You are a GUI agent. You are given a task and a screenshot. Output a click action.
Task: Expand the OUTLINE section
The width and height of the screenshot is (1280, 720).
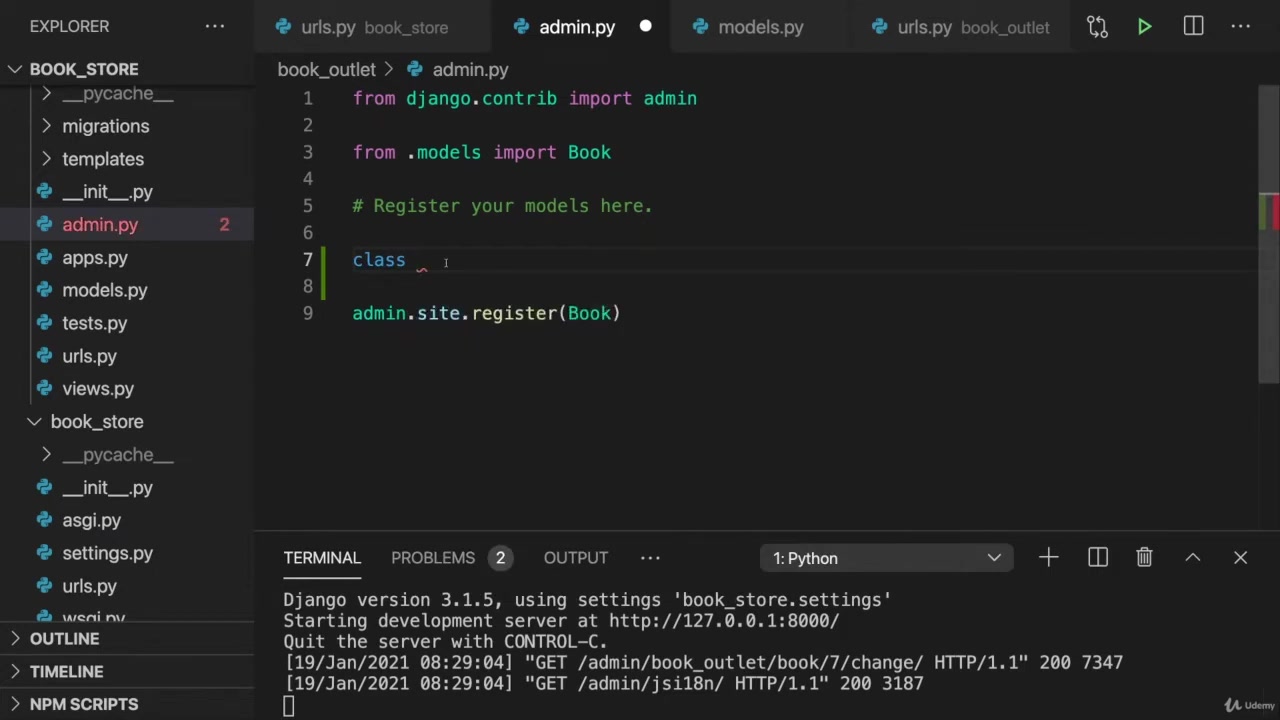[x=64, y=639]
